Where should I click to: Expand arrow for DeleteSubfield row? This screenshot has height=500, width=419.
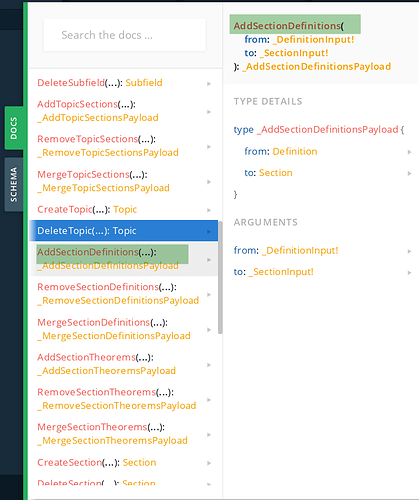[x=209, y=83]
